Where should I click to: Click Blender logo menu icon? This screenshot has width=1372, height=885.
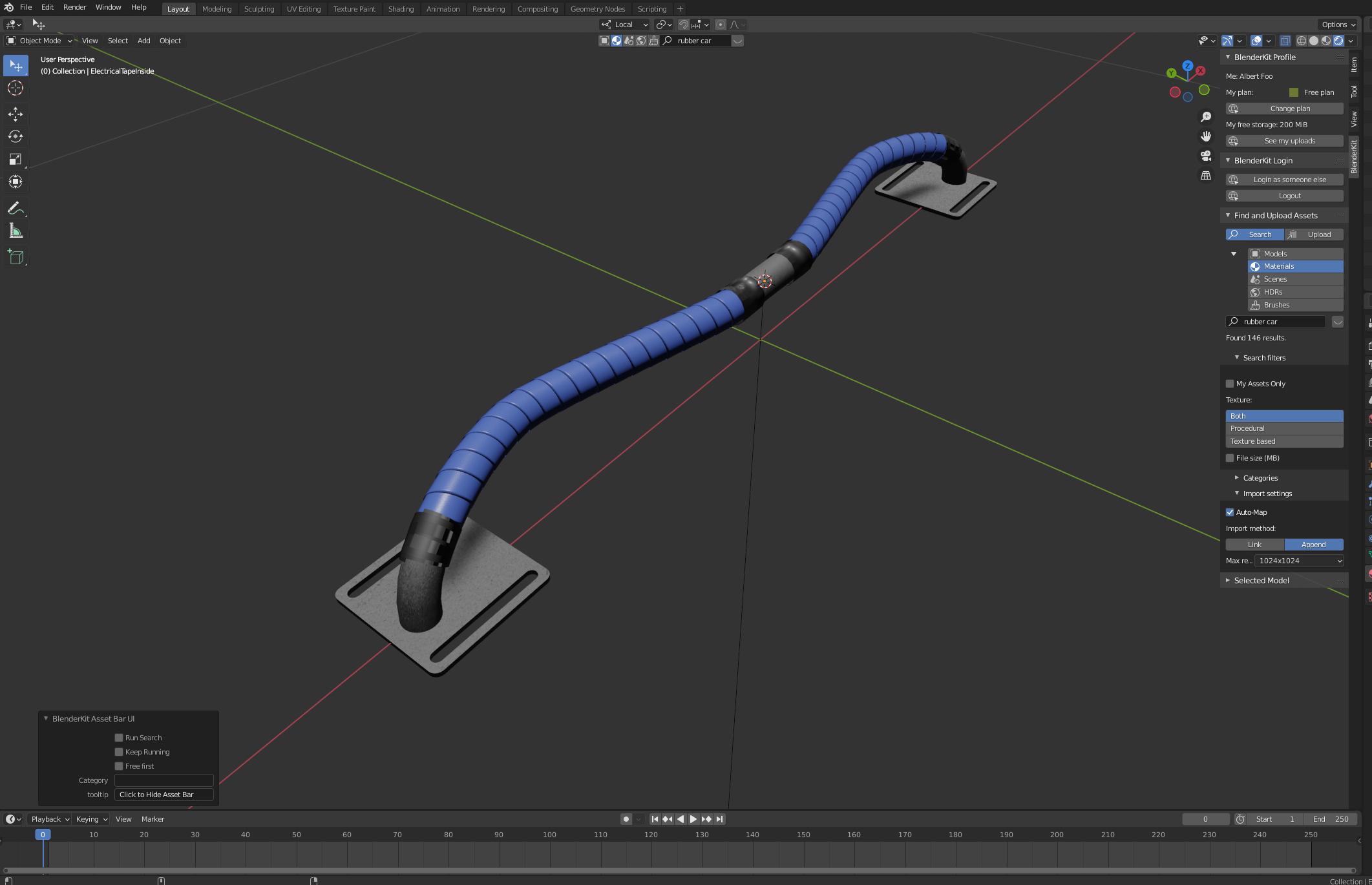pyautogui.click(x=8, y=8)
